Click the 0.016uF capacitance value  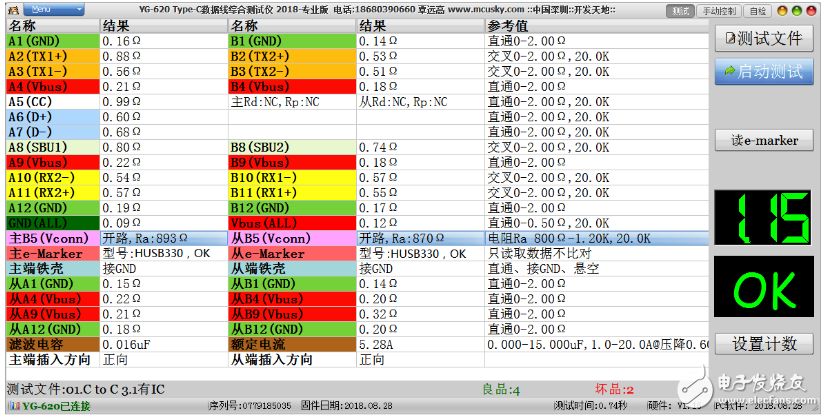[x=164, y=344]
